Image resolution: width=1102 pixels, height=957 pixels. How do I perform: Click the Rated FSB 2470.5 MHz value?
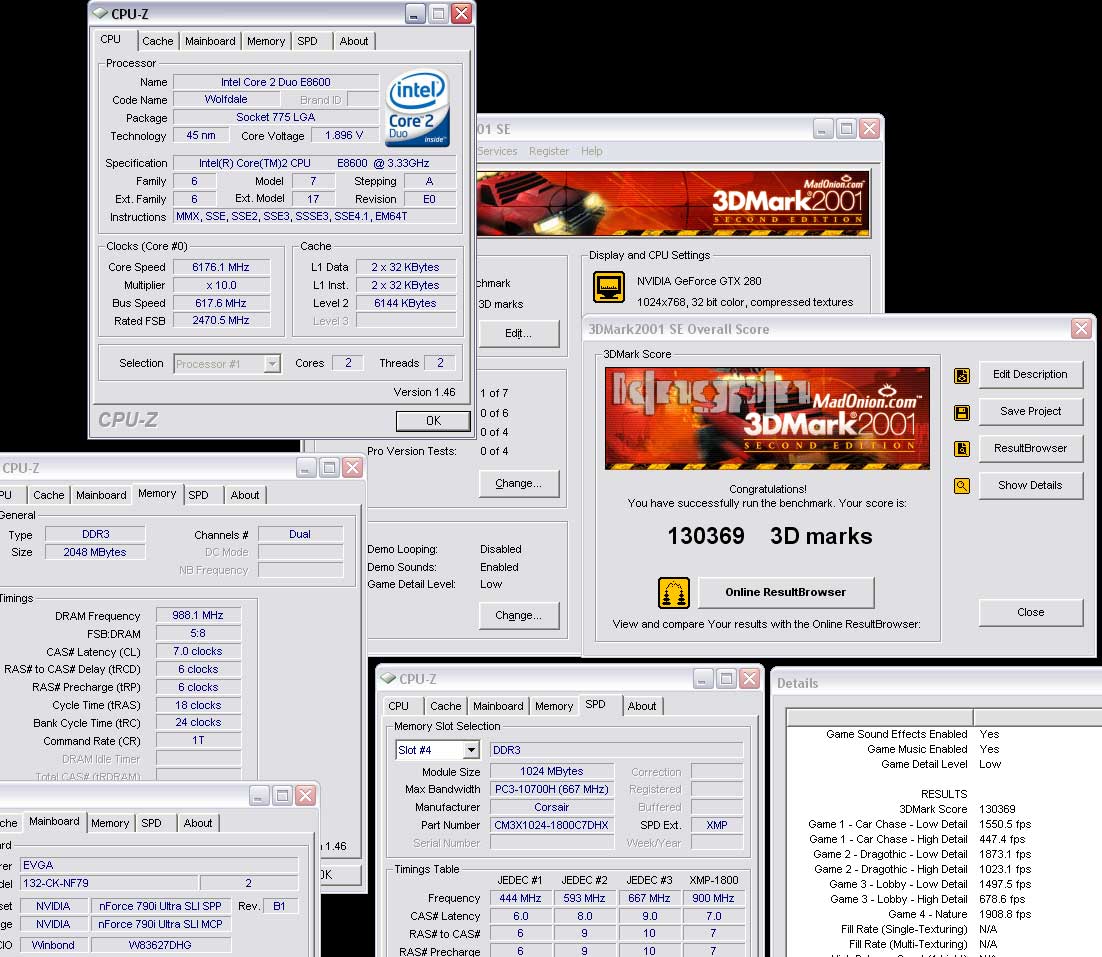pos(221,320)
